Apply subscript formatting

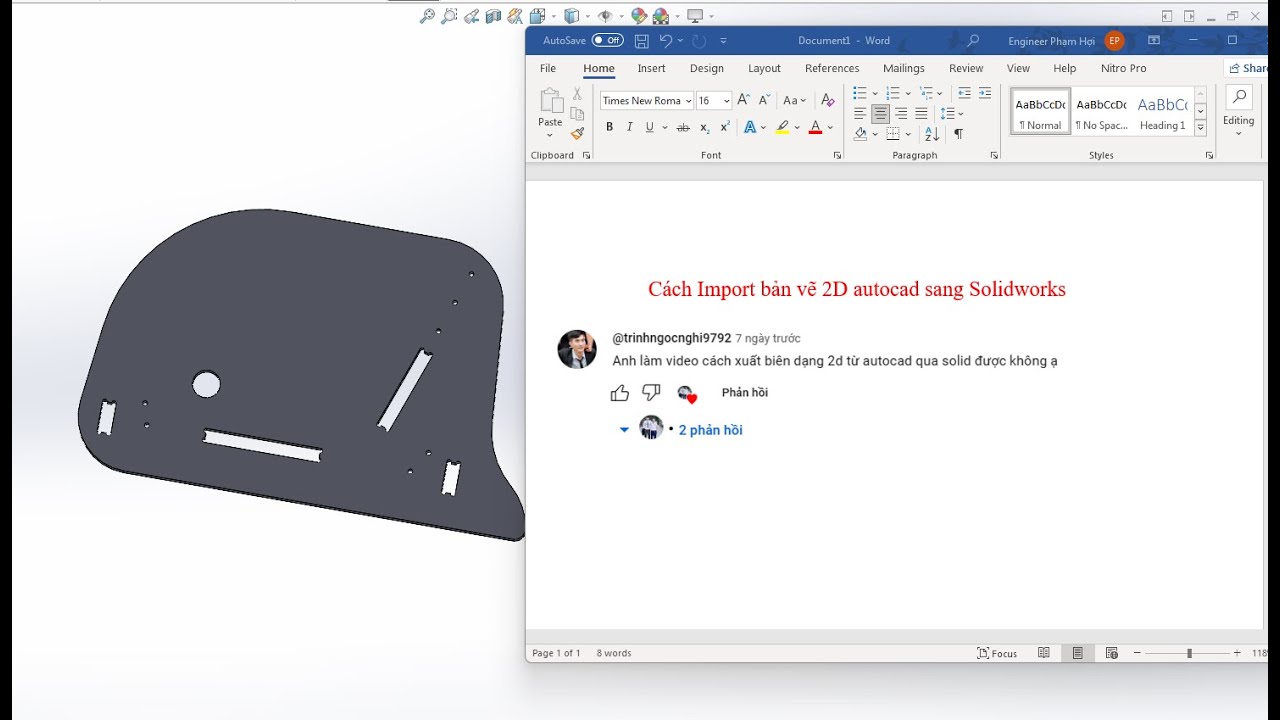click(x=705, y=127)
